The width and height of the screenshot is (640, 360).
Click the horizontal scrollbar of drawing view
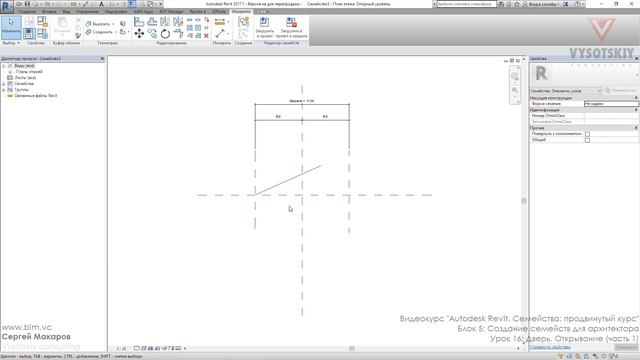pyautogui.click(x=351, y=348)
